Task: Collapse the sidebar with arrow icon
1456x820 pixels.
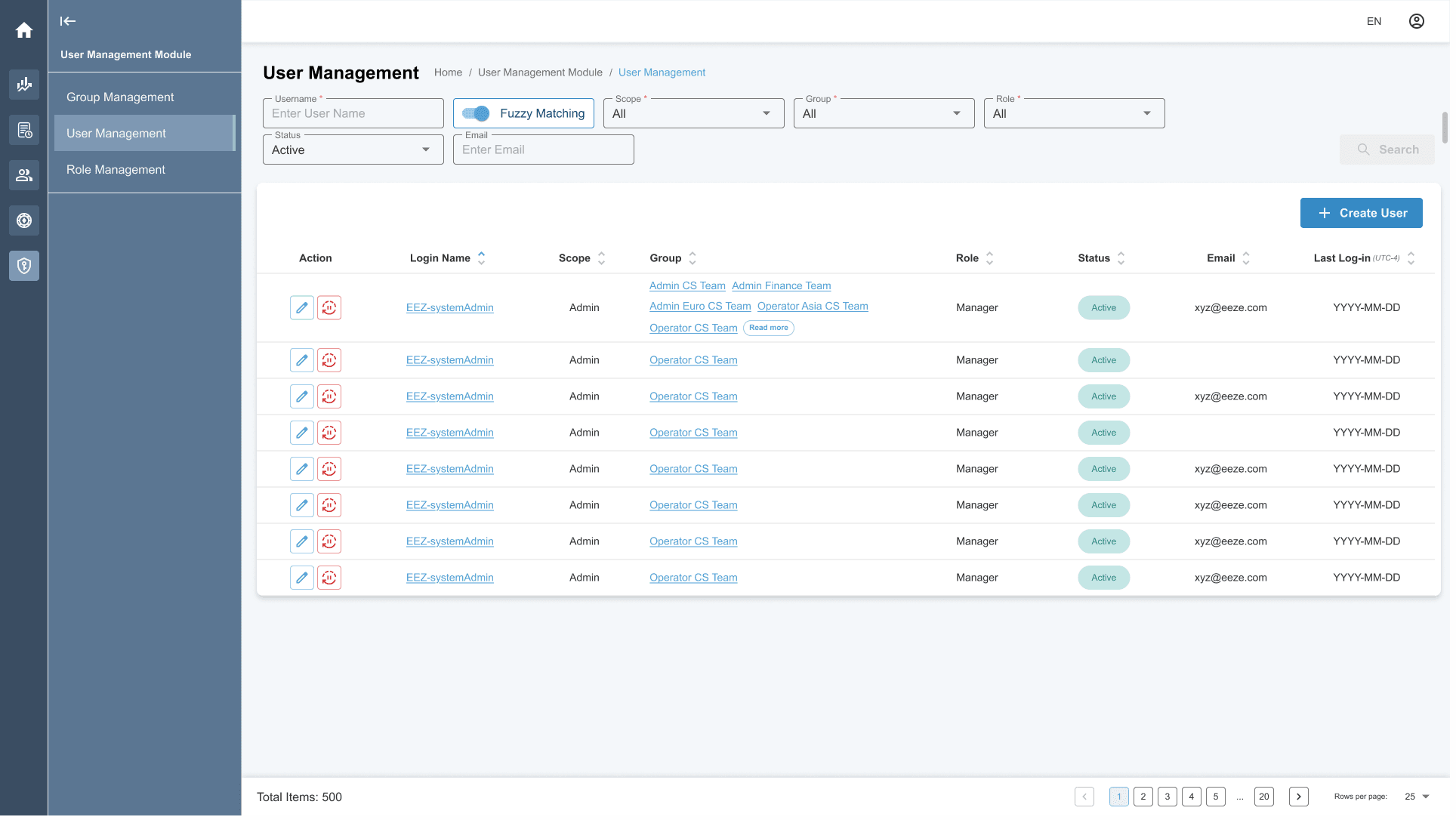Action: [x=68, y=21]
